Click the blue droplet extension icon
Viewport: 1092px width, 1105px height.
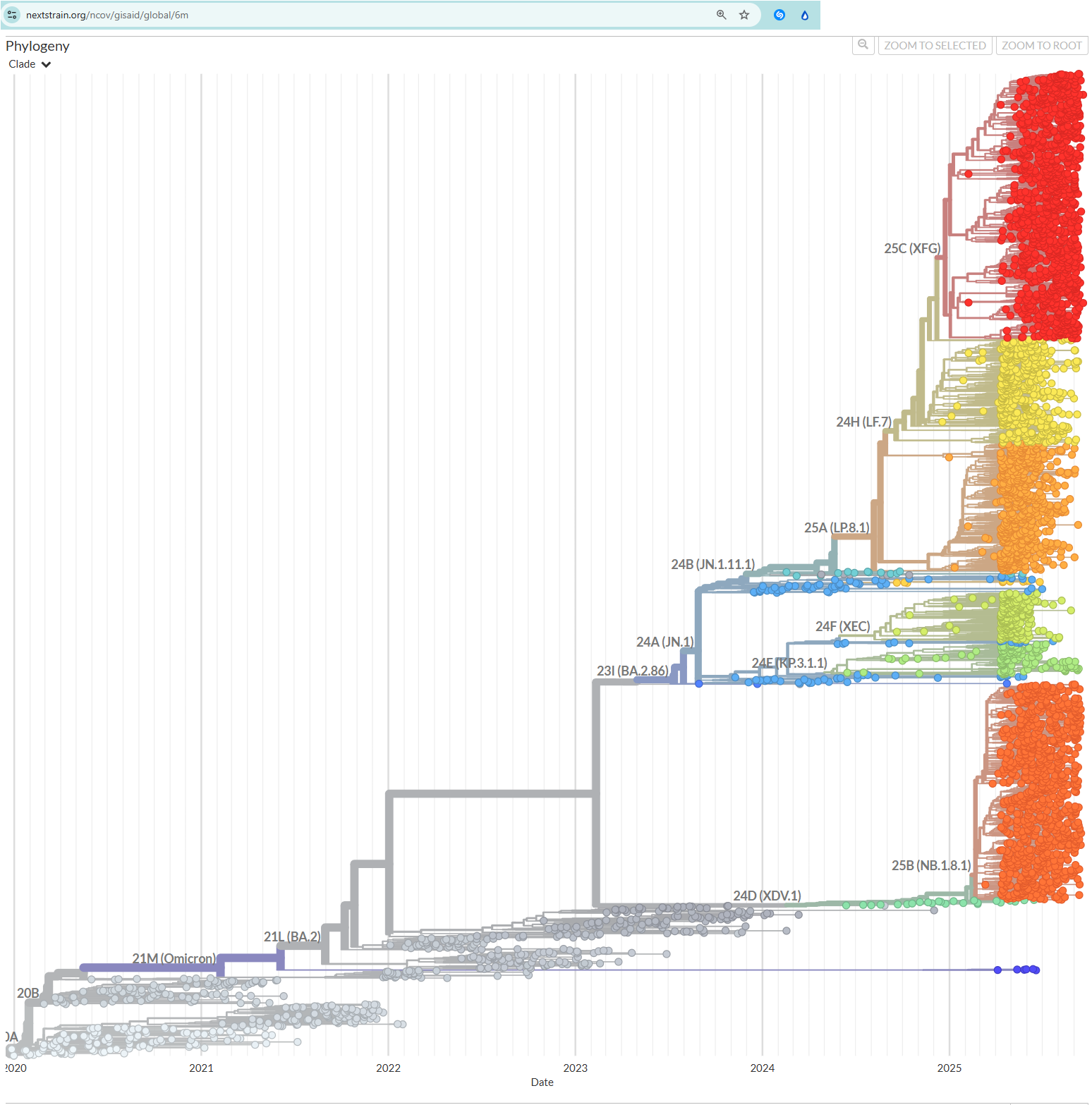[804, 15]
